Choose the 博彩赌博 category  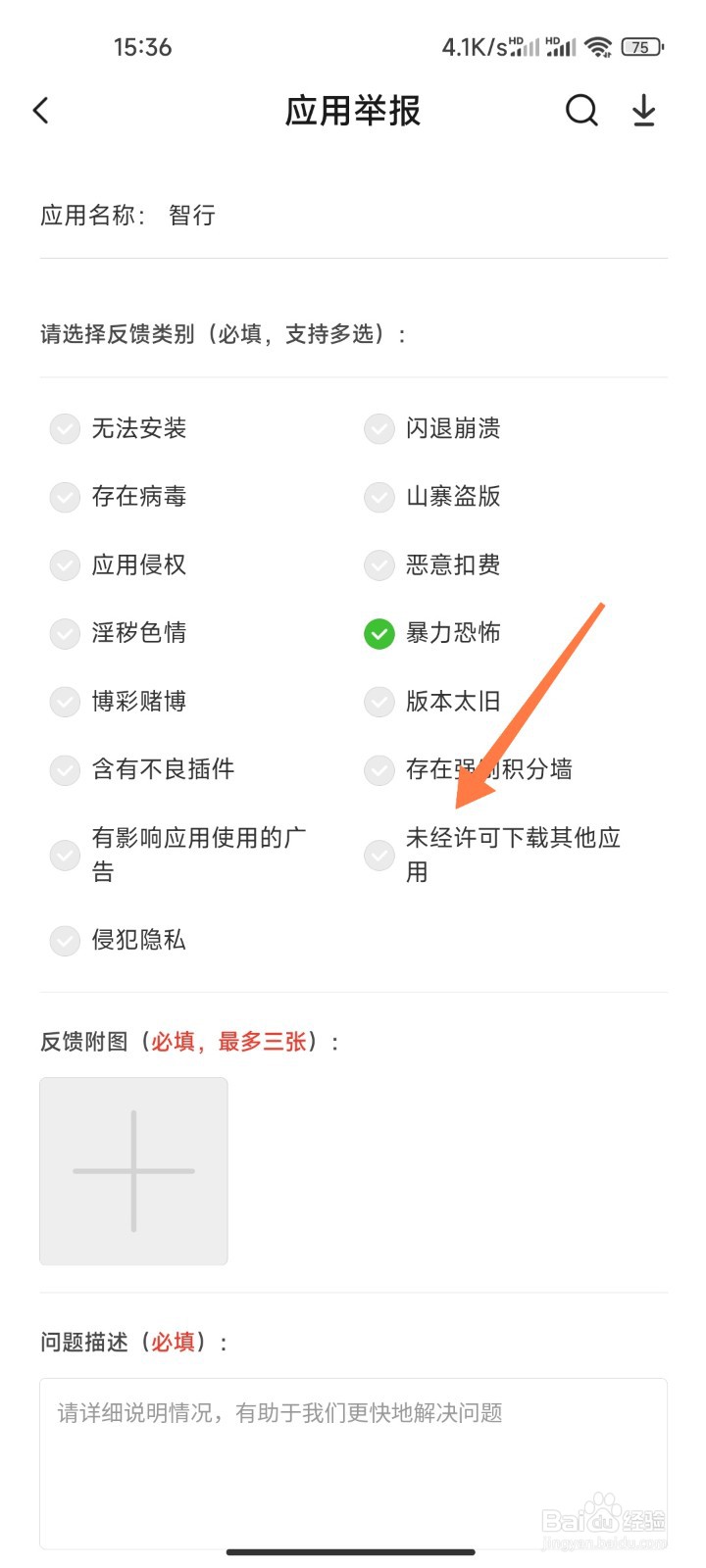pyautogui.click(x=65, y=702)
